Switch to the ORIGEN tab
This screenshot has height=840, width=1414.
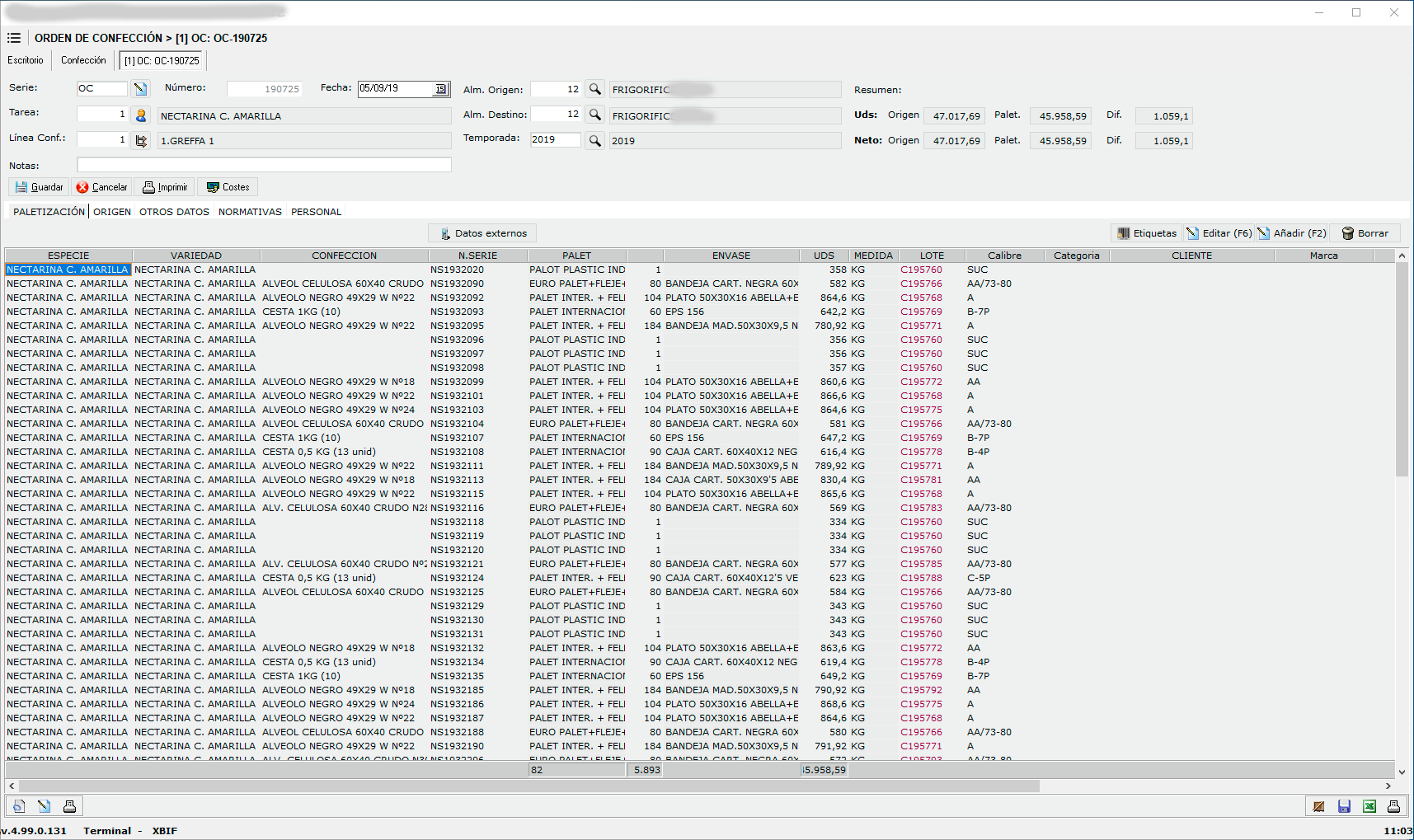(112, 212)
